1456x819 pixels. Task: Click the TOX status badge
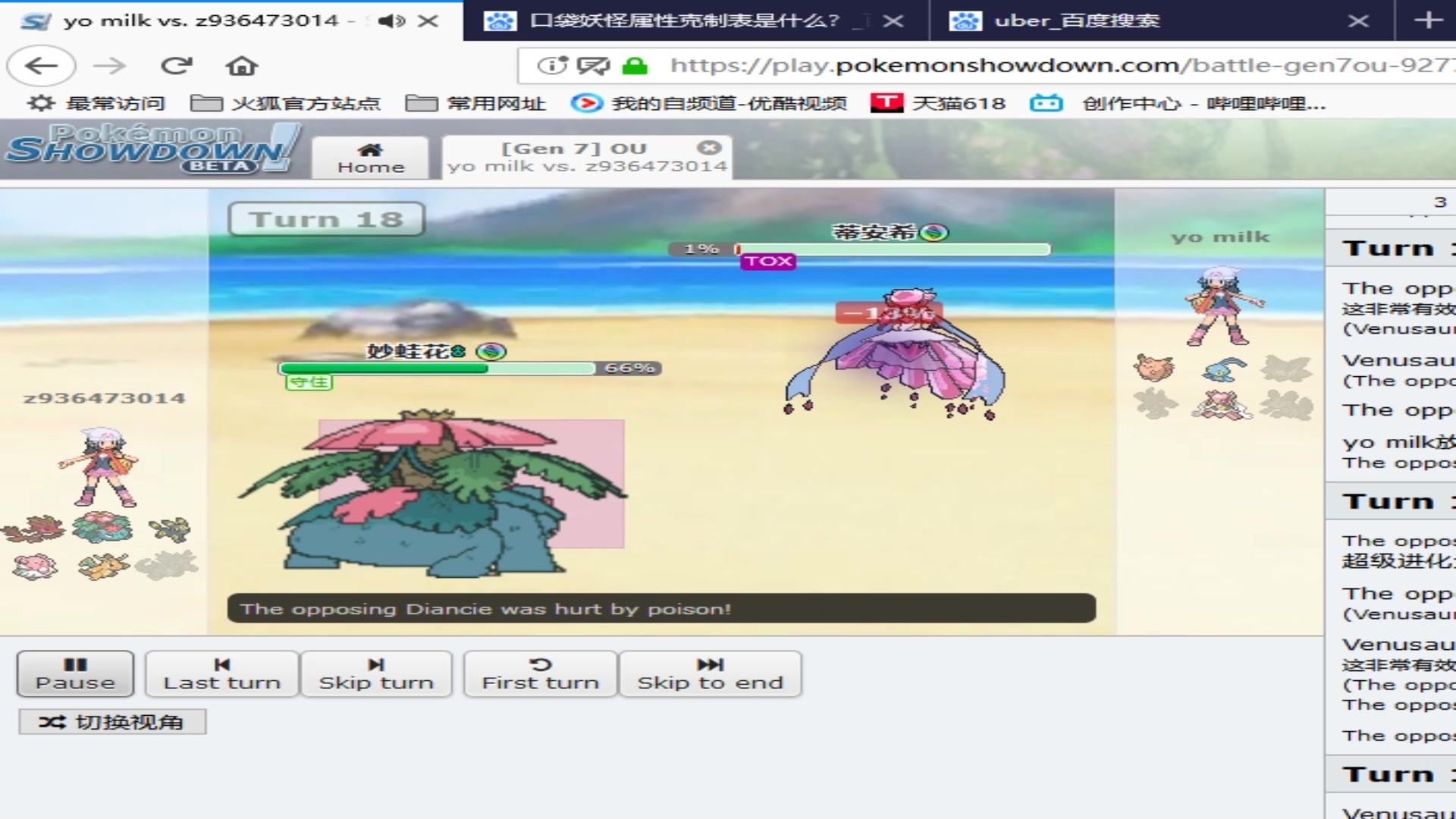pyautogui.click(x=768, y=262)
